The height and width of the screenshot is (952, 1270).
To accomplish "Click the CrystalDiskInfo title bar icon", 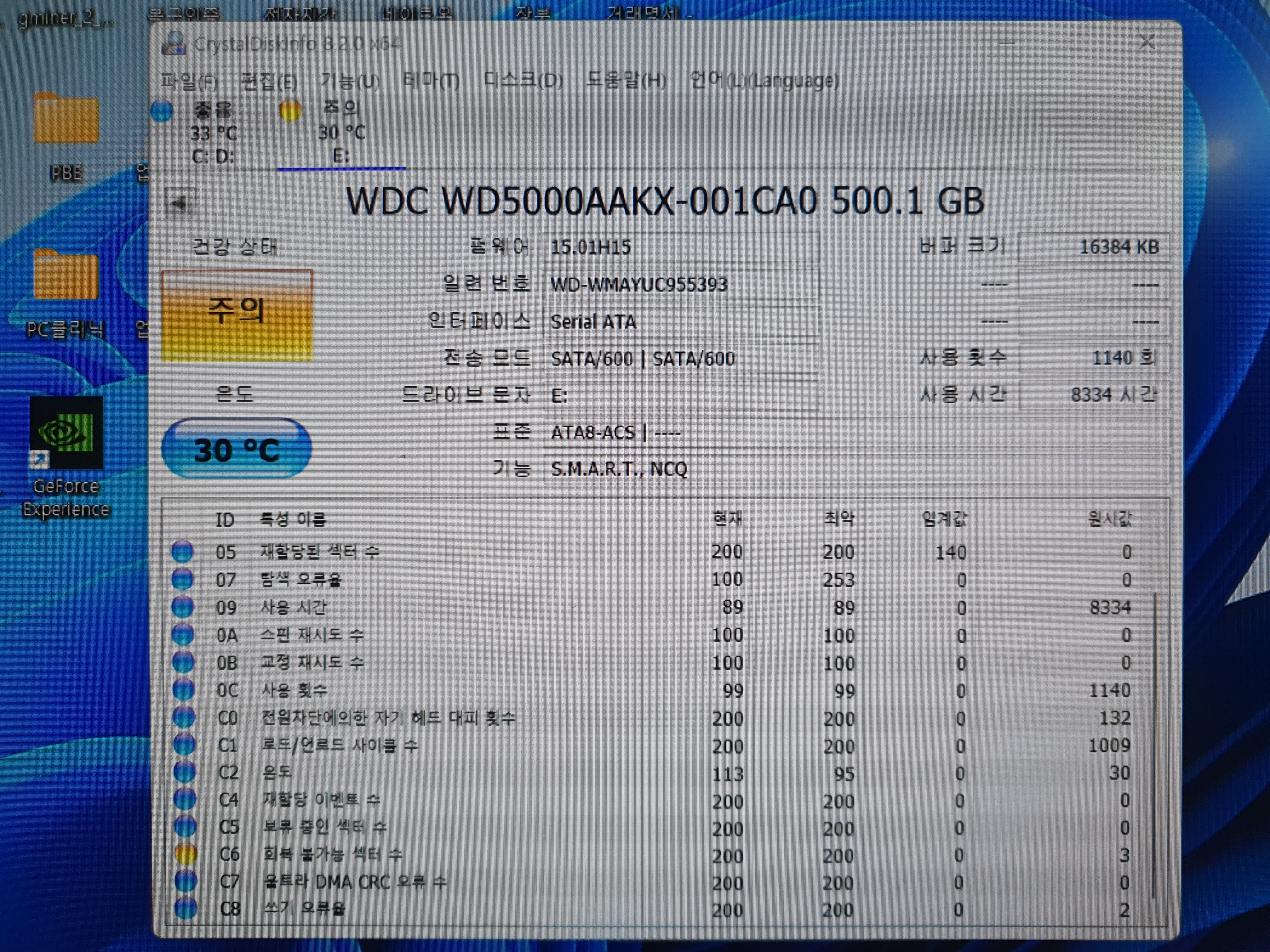I will coord(173,43).
